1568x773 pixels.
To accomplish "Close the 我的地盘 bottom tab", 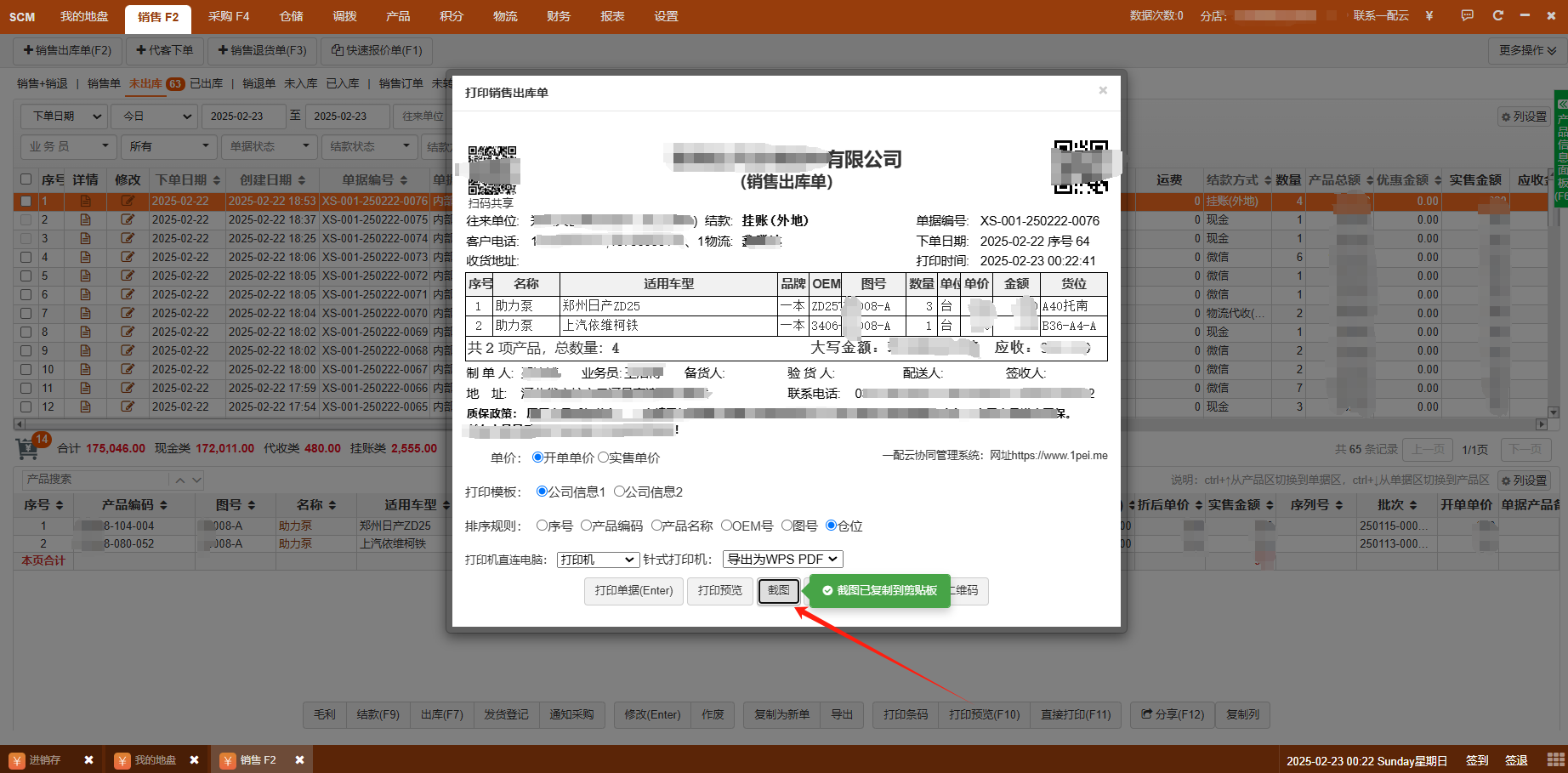I will [x=194, y=760].
